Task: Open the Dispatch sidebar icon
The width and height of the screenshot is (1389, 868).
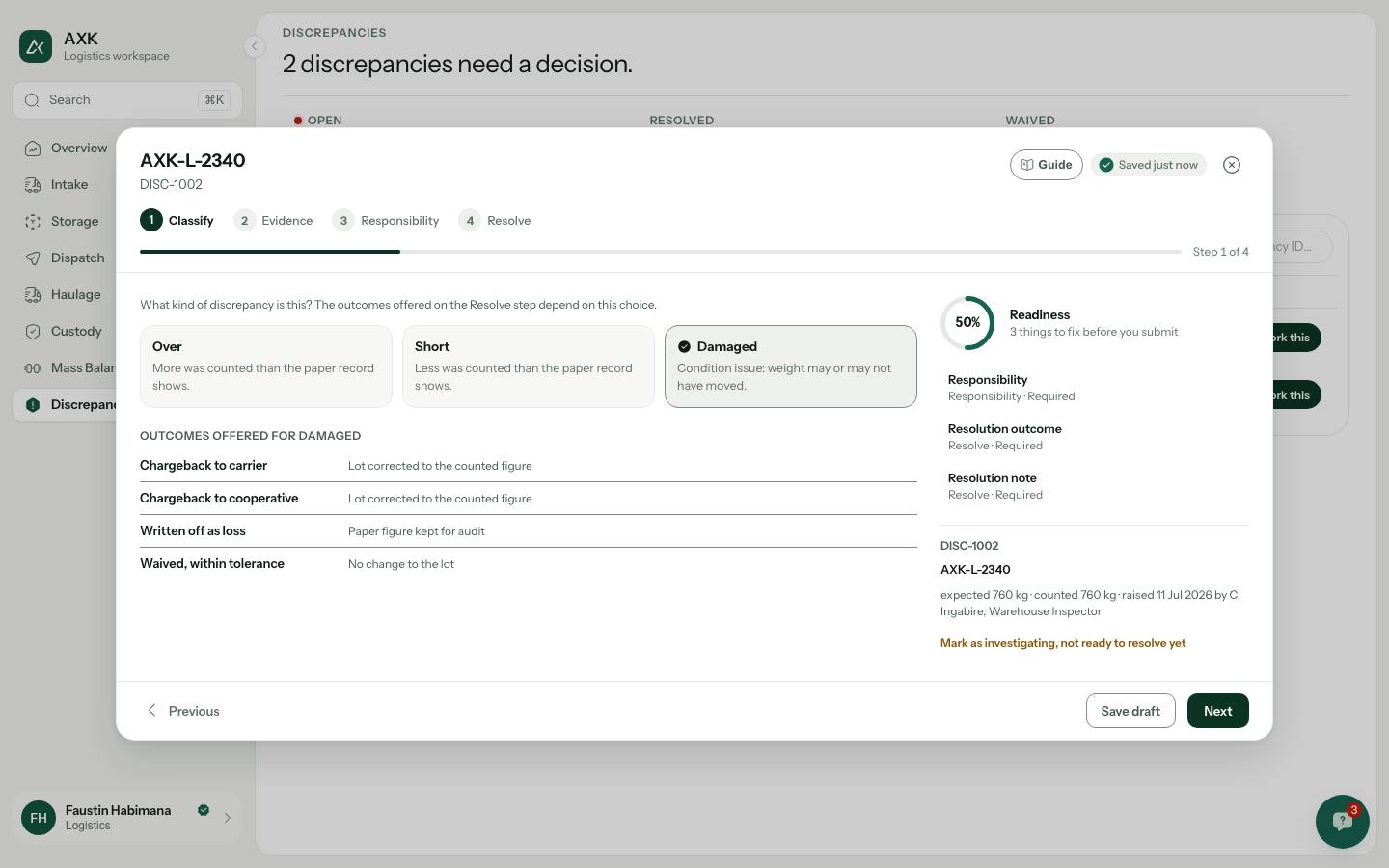Action: [33, 258]
